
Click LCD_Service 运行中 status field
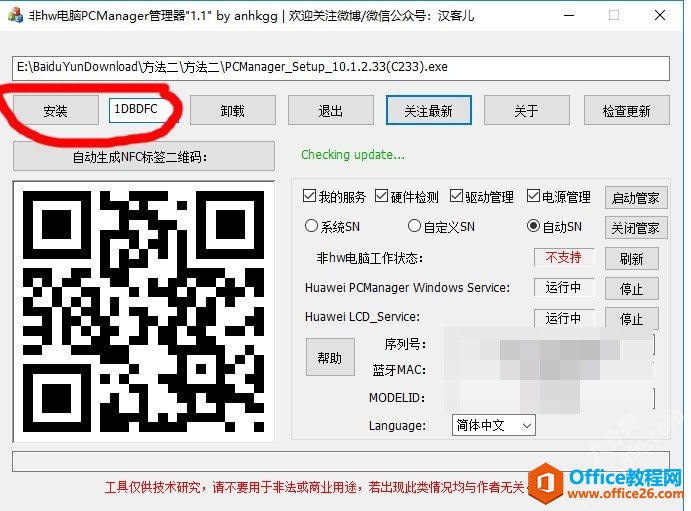(564, 318)
